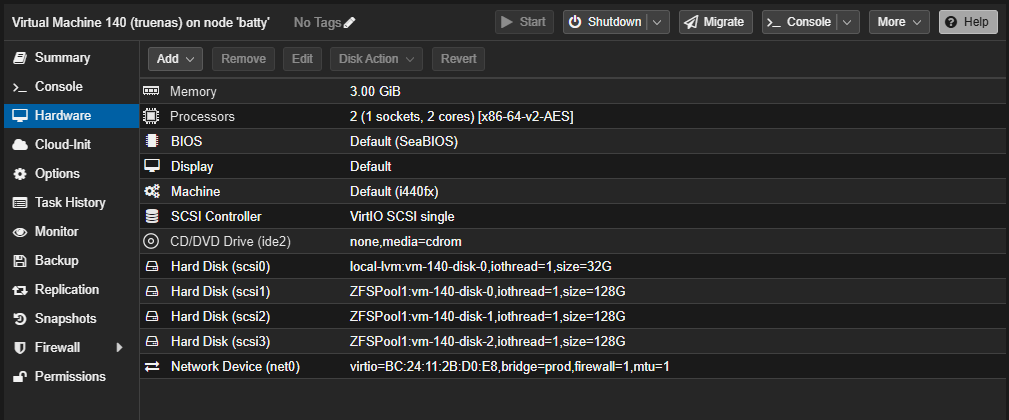This screenshot has width=1009, height=420.
Task: Click the pencil icon next to No Tags
Action: [x=349, y=22]
